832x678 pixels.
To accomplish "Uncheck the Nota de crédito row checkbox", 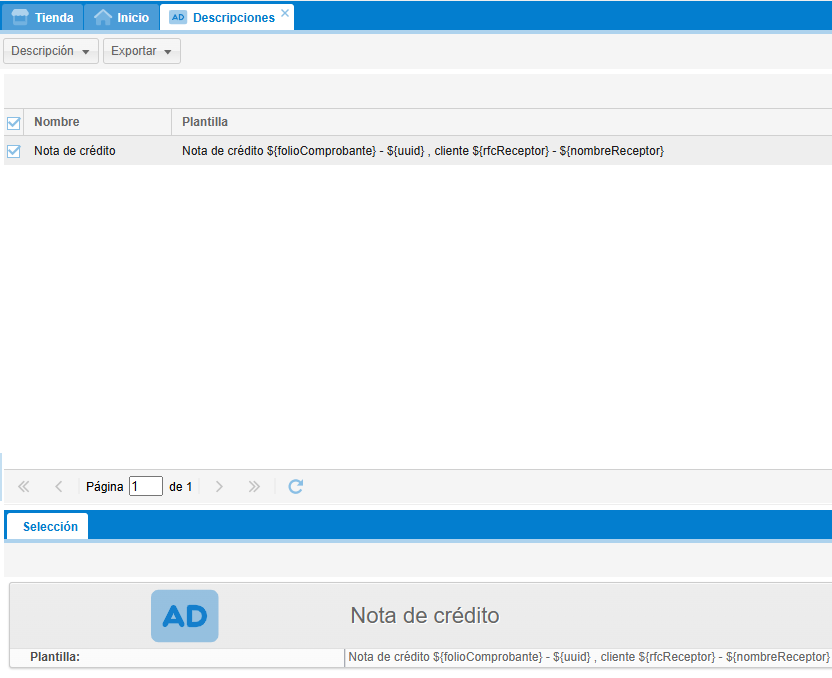I will click(x=14, y=151).
